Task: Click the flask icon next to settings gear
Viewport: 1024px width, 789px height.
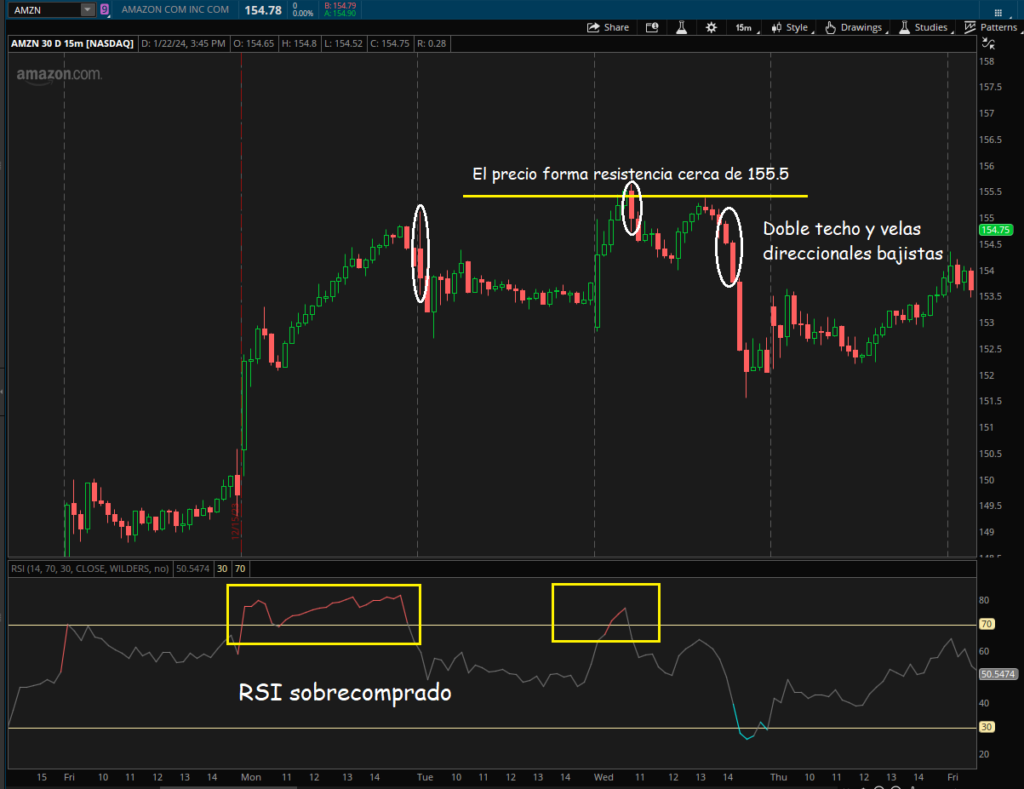Action: tap(681, 27)
